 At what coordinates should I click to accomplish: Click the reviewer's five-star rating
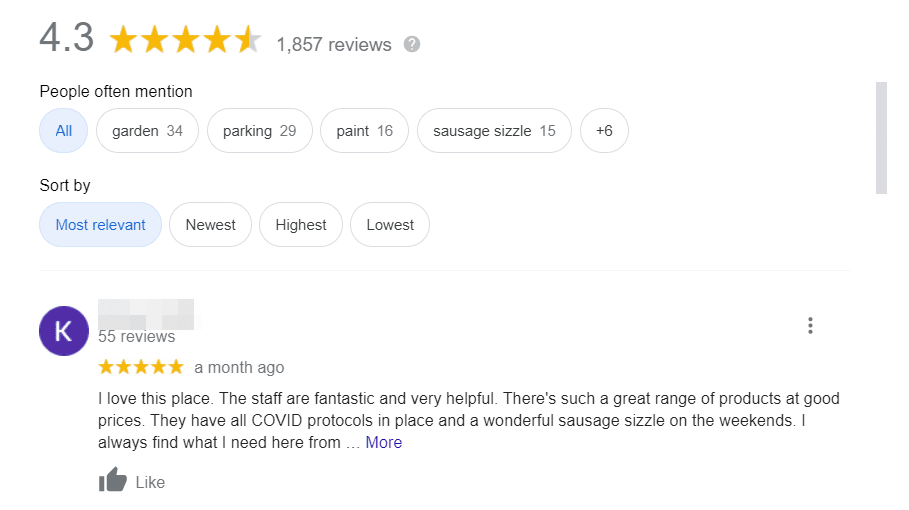point(141,367)
